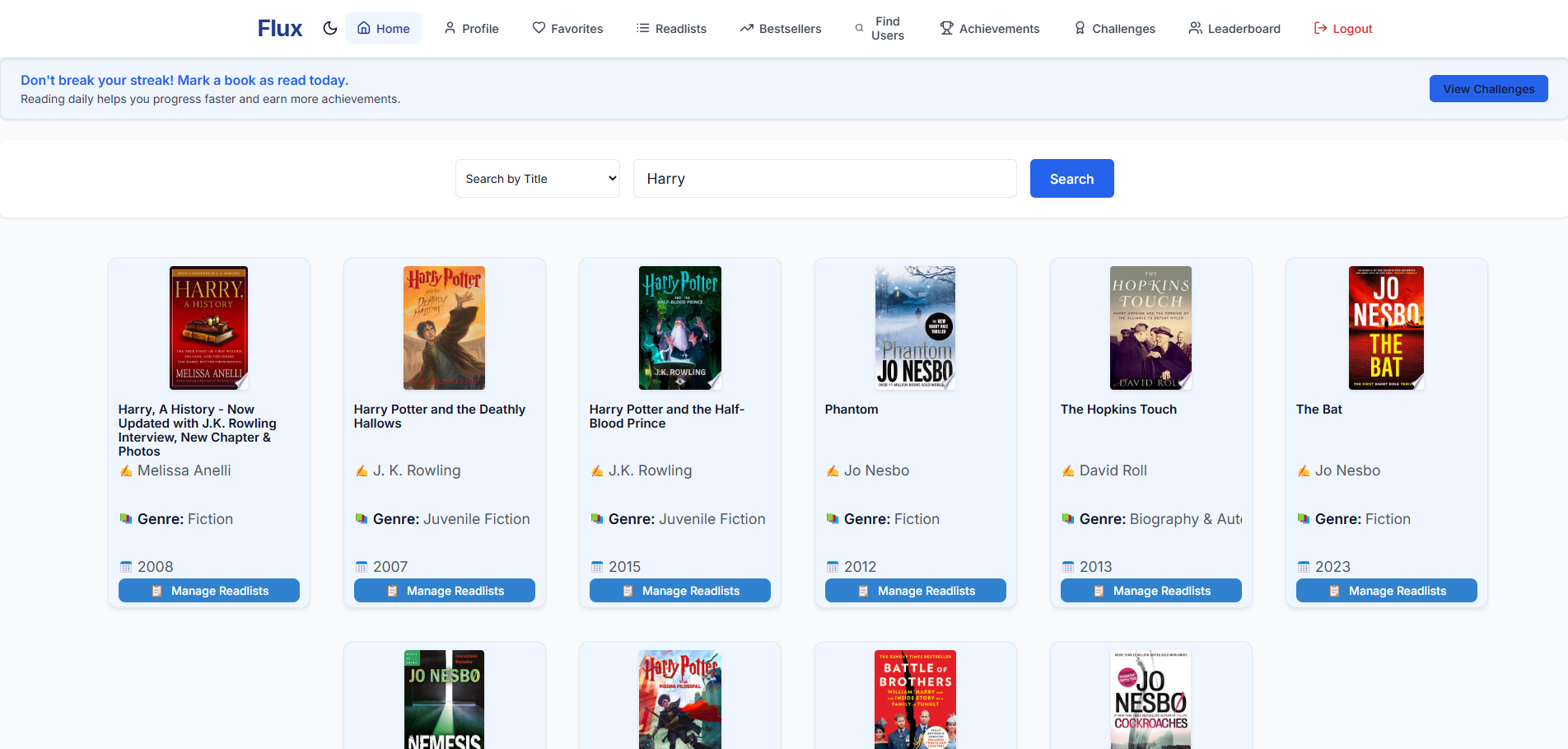Viewport: 1568px width, 749px height.
Task: Toggle dark mode with the moon icon
Action: point(329,27)
